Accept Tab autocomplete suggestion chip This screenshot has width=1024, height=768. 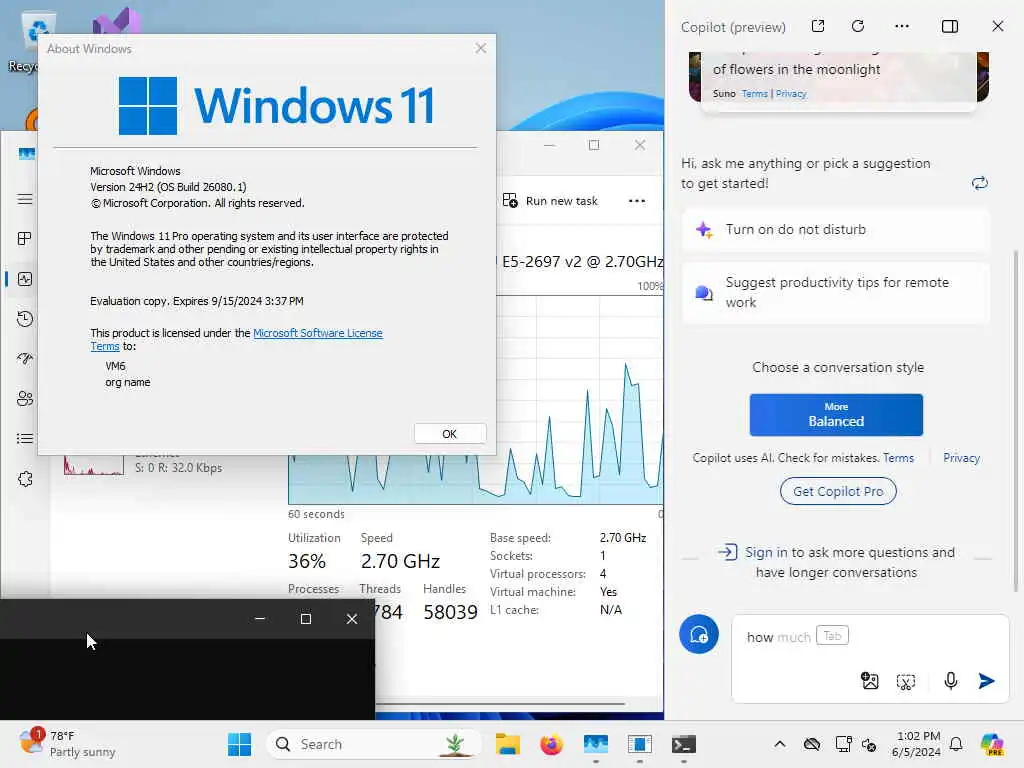[x=832, y=635]
